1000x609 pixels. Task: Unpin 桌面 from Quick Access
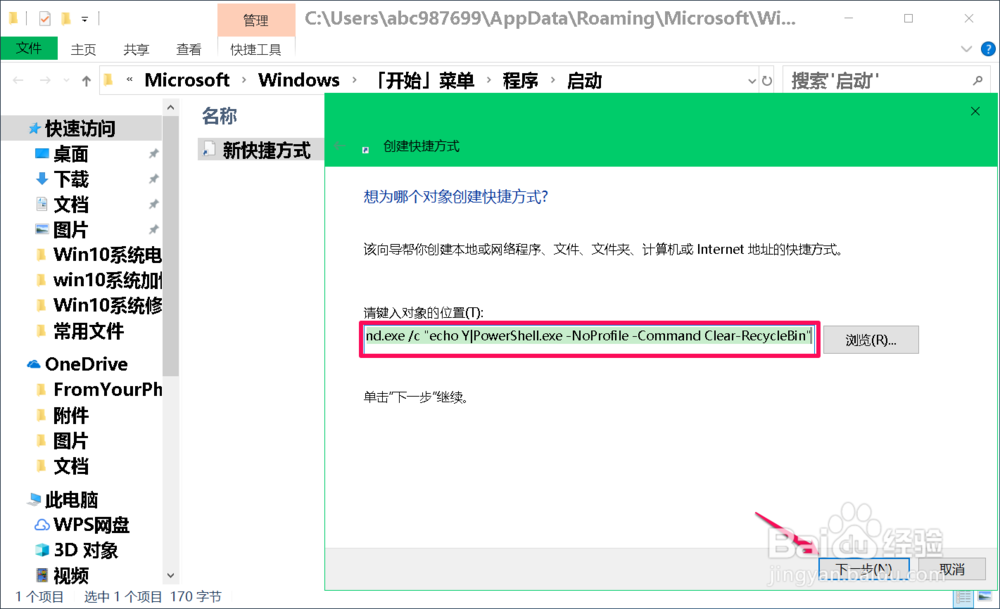[x=156, y=153]
